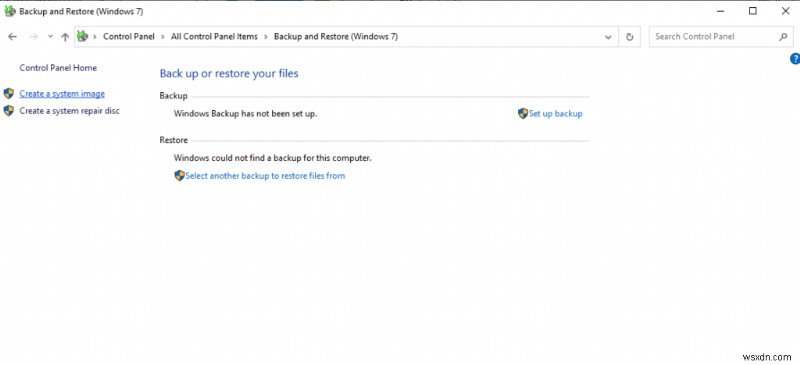
Task: Click 'Windows could not find a backup' text
Action: click(272, 158)
